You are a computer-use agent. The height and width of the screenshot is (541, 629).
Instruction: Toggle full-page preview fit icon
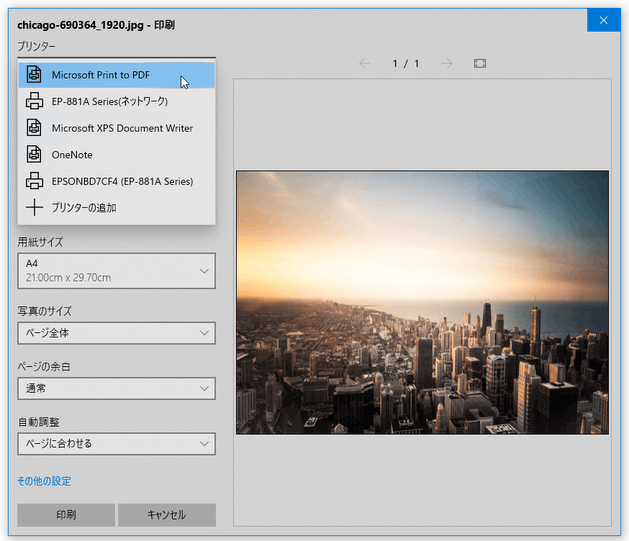480,63
